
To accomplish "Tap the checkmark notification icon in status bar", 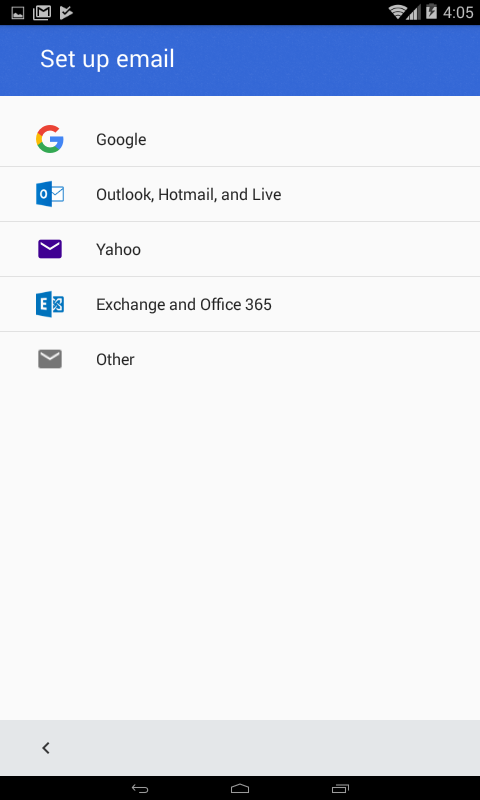I will (66, 12).
